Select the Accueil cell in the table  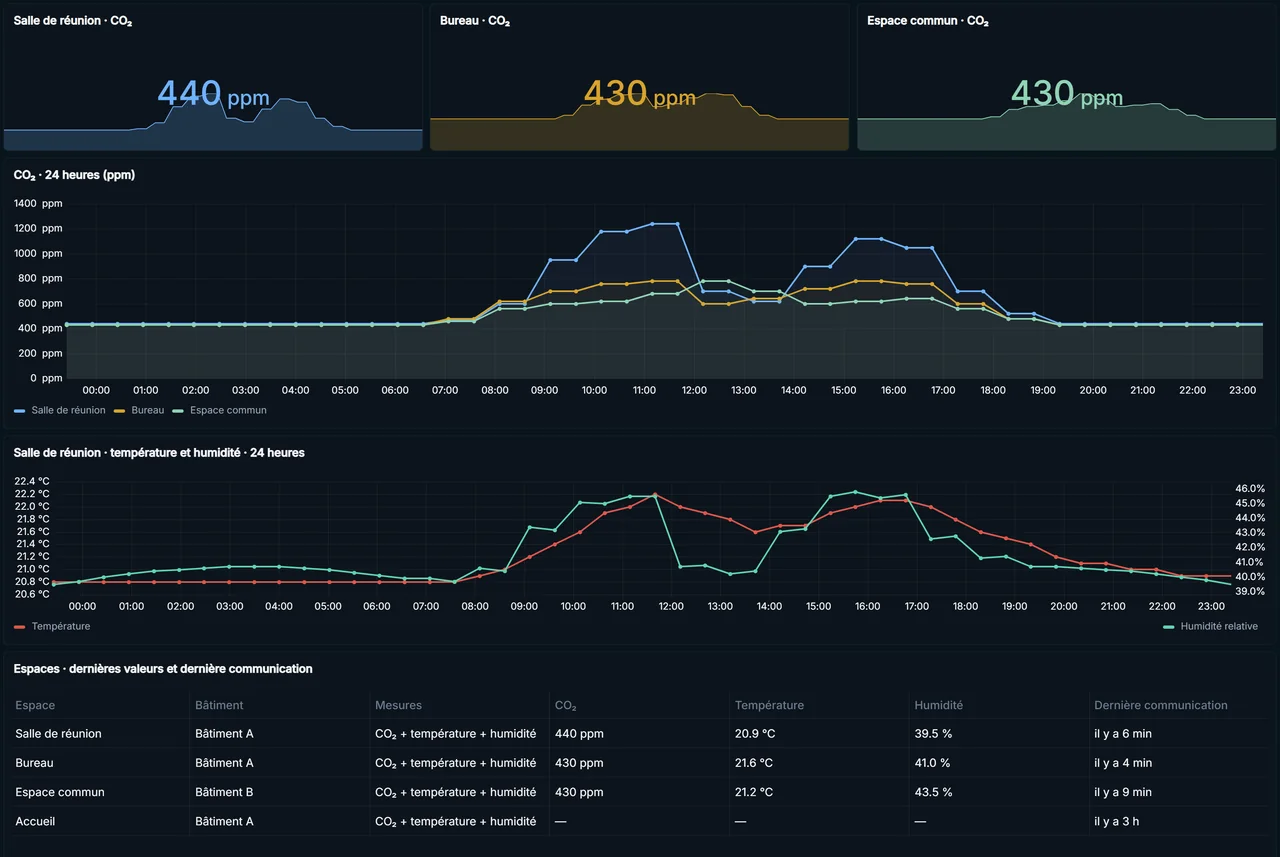(x=35, y=821)
